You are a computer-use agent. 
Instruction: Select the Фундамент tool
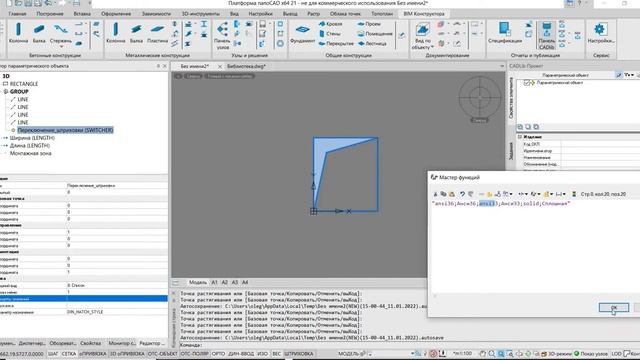pyautogui.click(x=302, y=33)
